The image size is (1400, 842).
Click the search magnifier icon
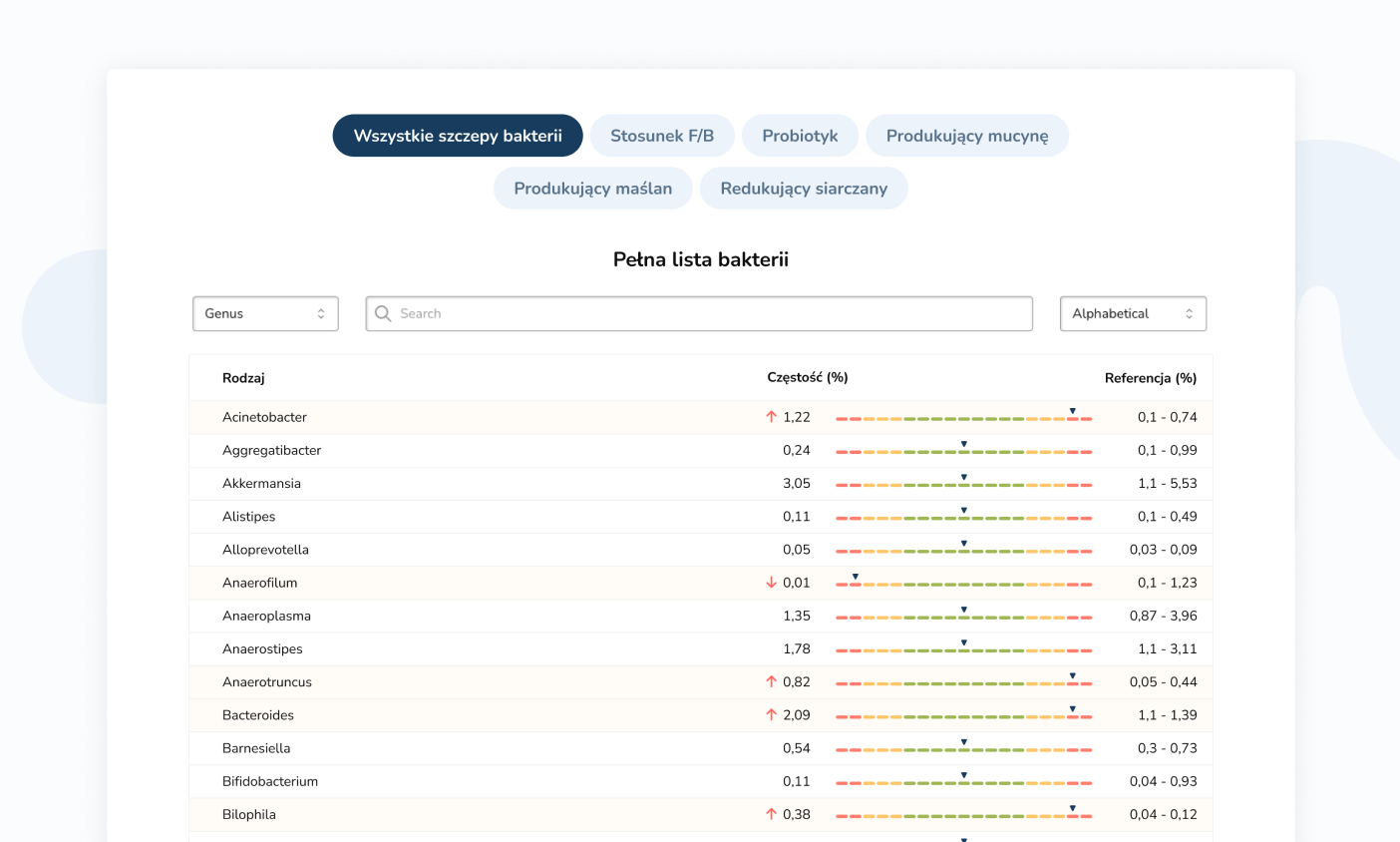point(383,313)
